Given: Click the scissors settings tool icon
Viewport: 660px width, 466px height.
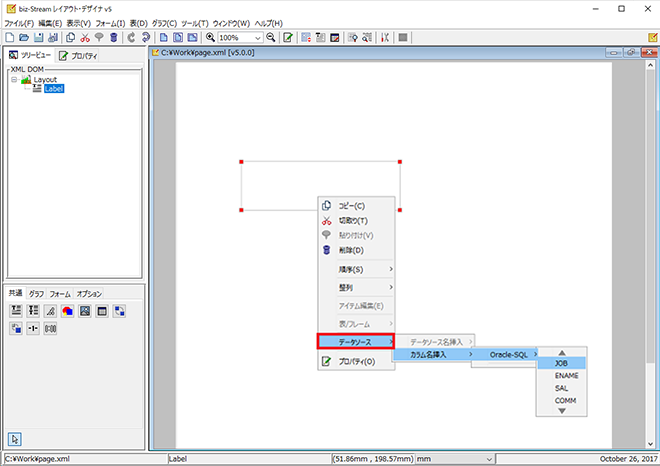Looking at the screenshot, I should [x=385, y=37].
